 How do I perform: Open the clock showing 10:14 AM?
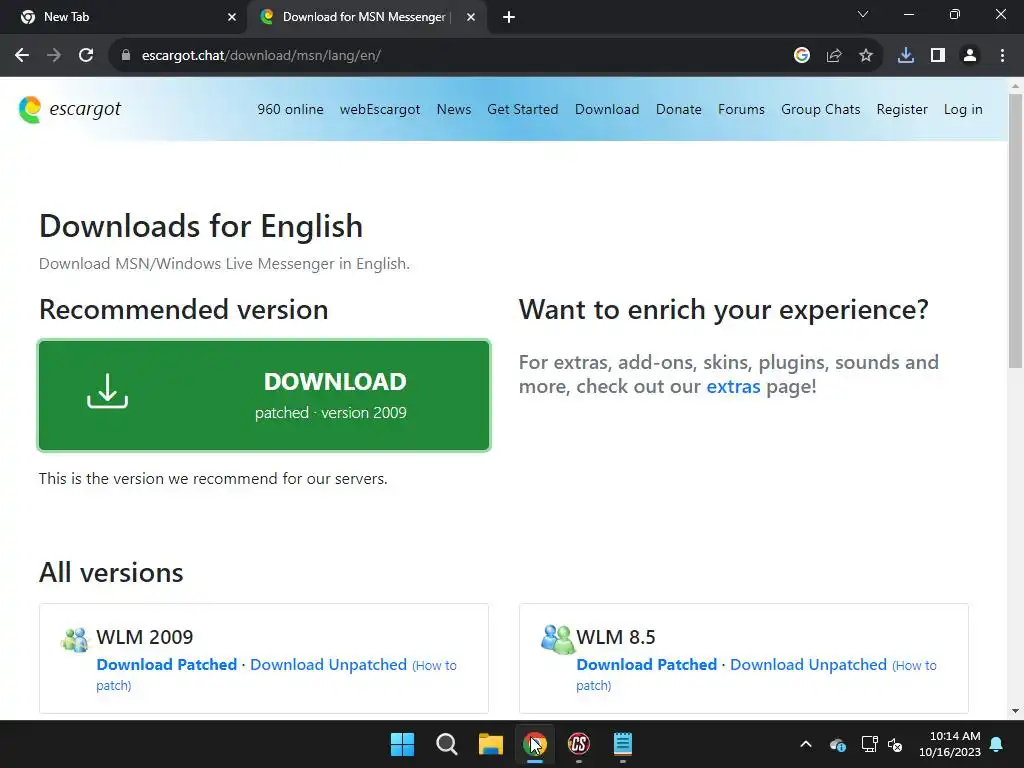950,744
